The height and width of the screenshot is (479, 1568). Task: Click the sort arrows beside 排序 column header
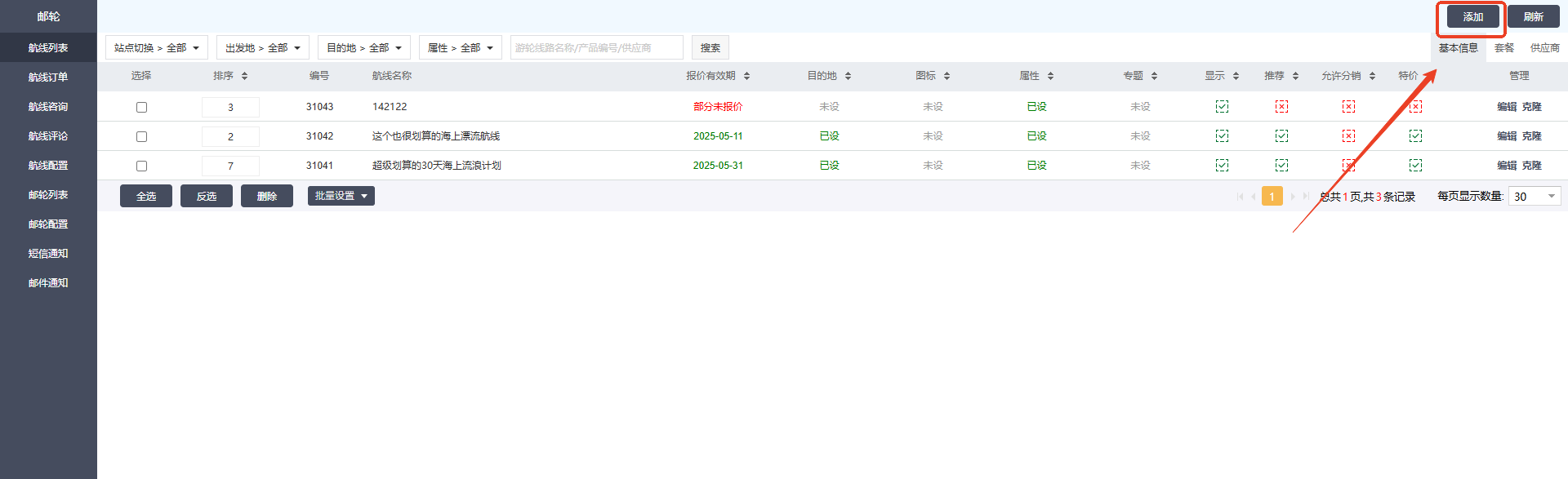tap(244, 76)
